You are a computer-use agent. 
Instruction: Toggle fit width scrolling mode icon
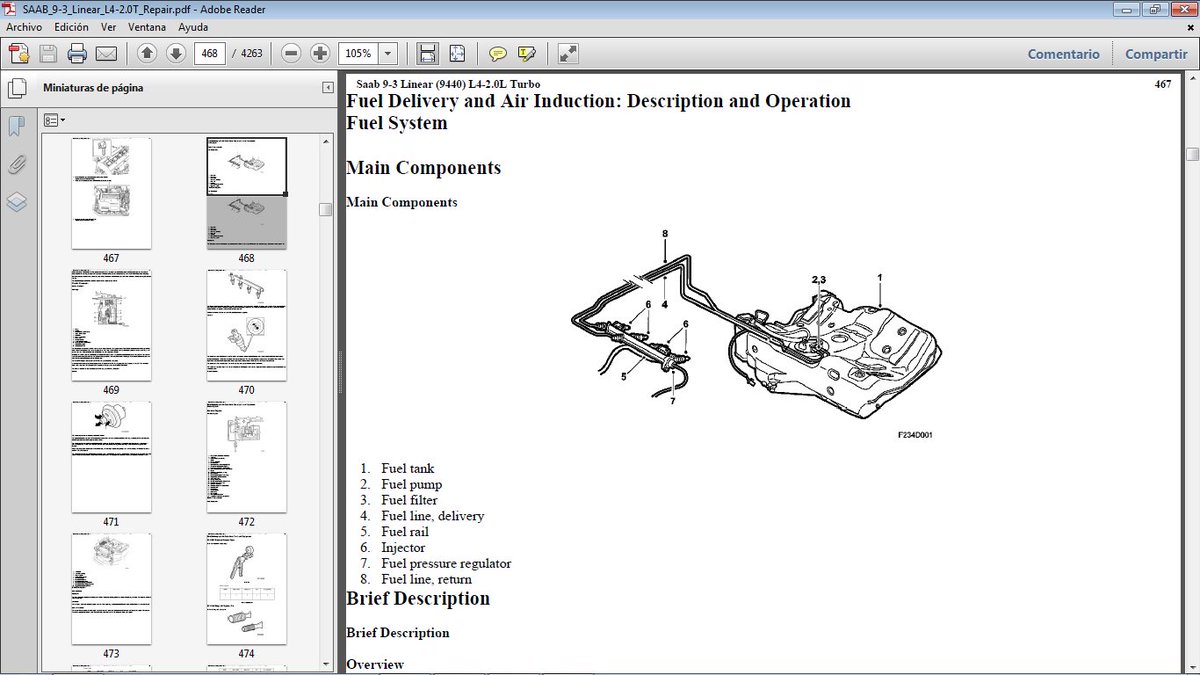pyautogui.click(x=427, y=53)
